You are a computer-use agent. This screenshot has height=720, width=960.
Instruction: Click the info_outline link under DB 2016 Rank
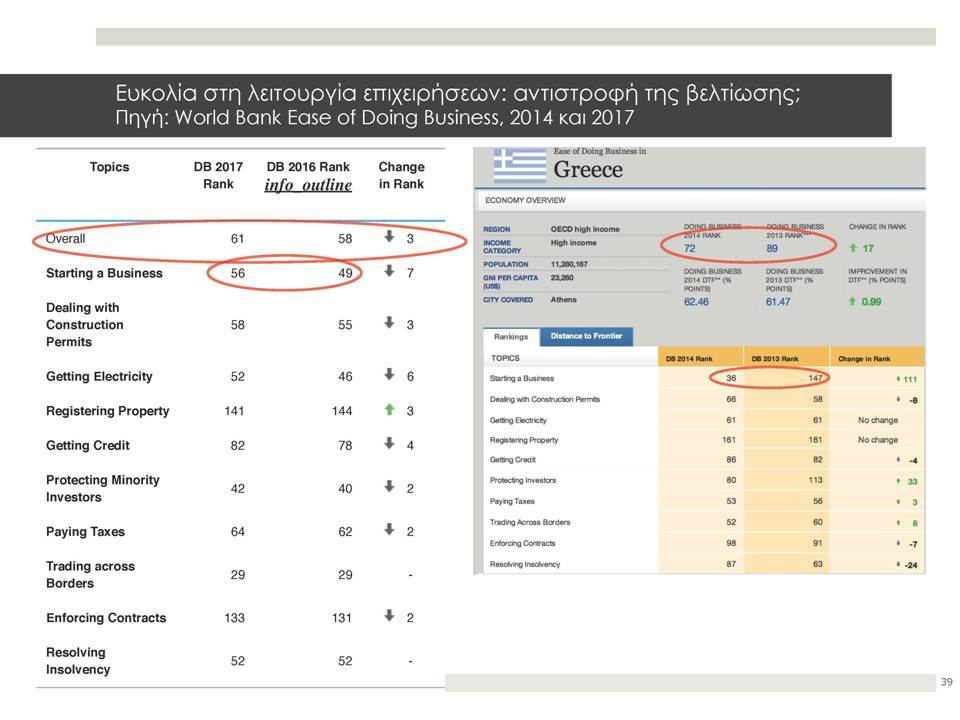click(x=308, y=185)
